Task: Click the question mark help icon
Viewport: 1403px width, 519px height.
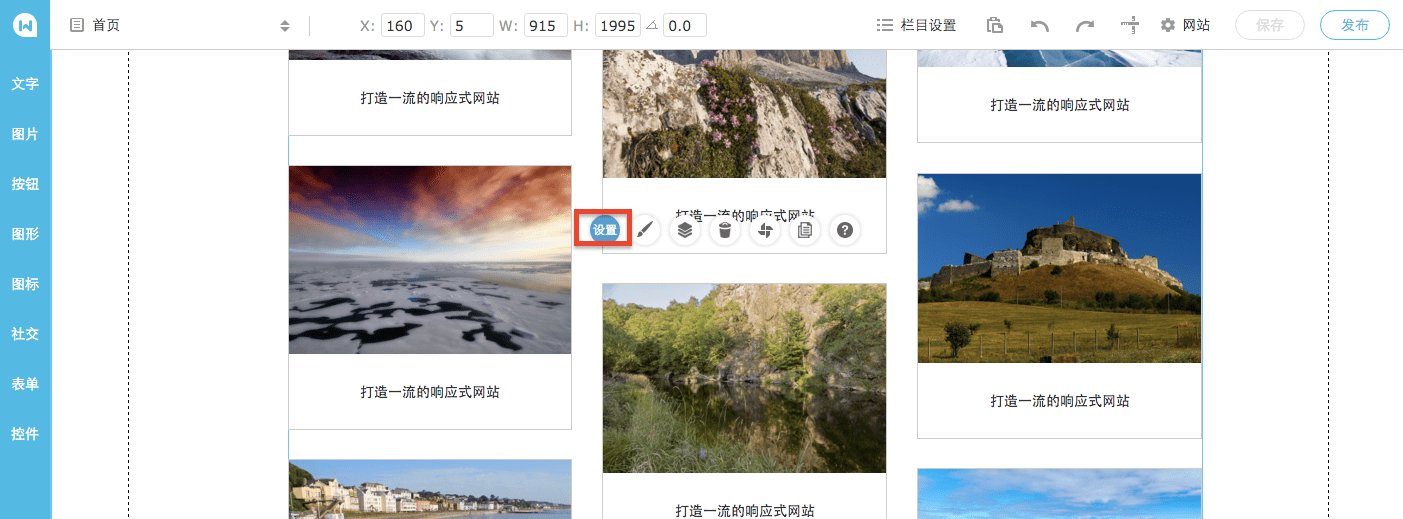Action: [x=845, y=231]
